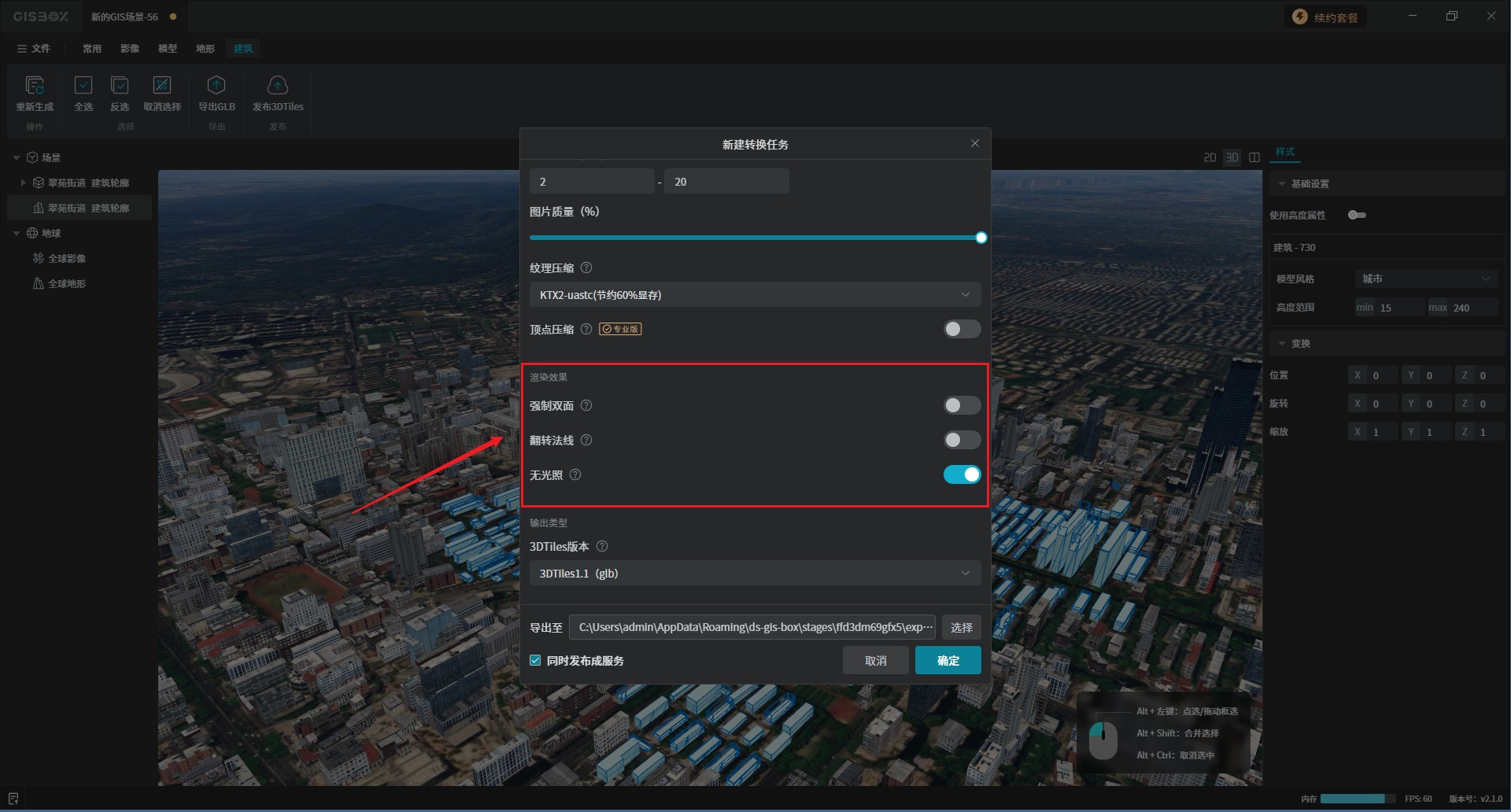Enable the 强制双面 toggle
This screenshot has height=812, width=1511.
pos(962,406)
